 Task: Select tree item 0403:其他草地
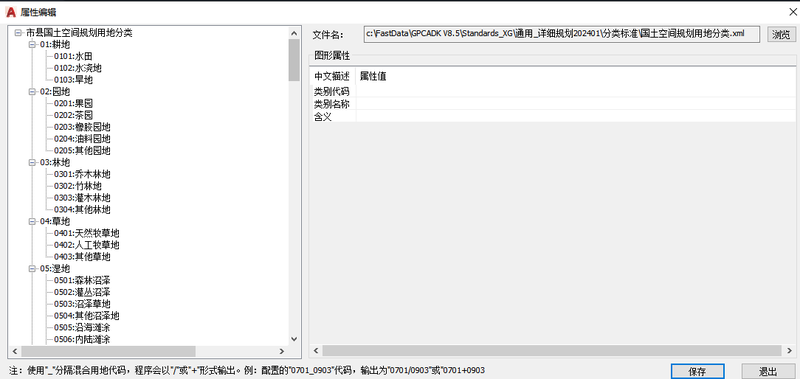pos(82,257)
